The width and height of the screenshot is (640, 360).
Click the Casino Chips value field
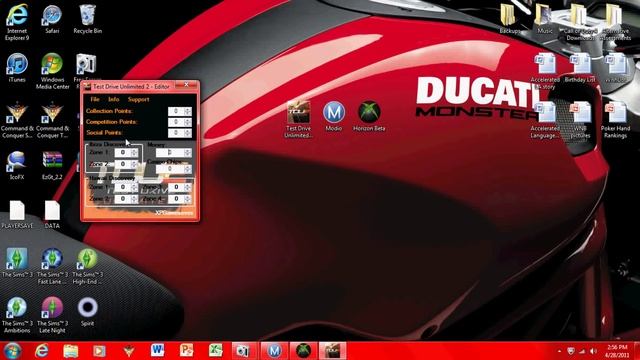tap(170, 169)
